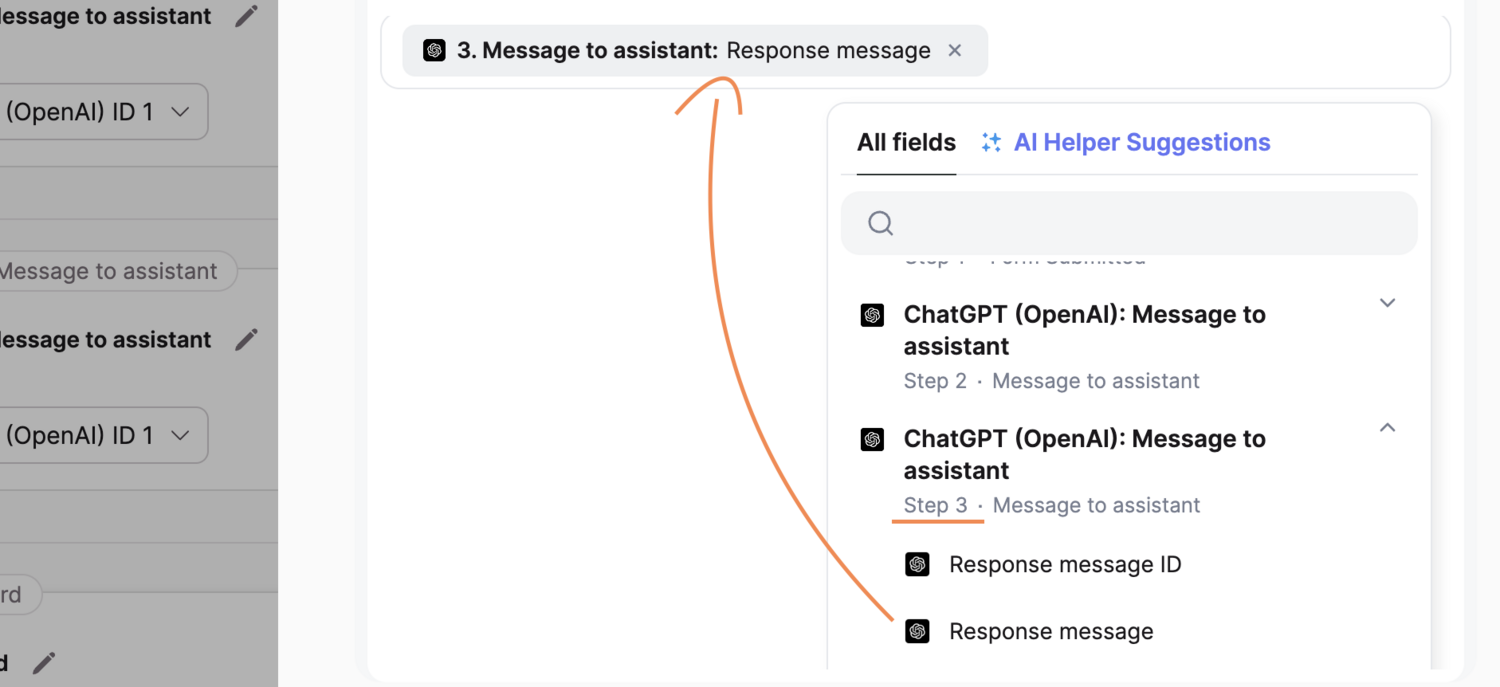Viewport: 1500px width, 687px height.
Task: Click the Step 2 ChatGPT (OpenAI) entry title
Action: coord(1084,330)
